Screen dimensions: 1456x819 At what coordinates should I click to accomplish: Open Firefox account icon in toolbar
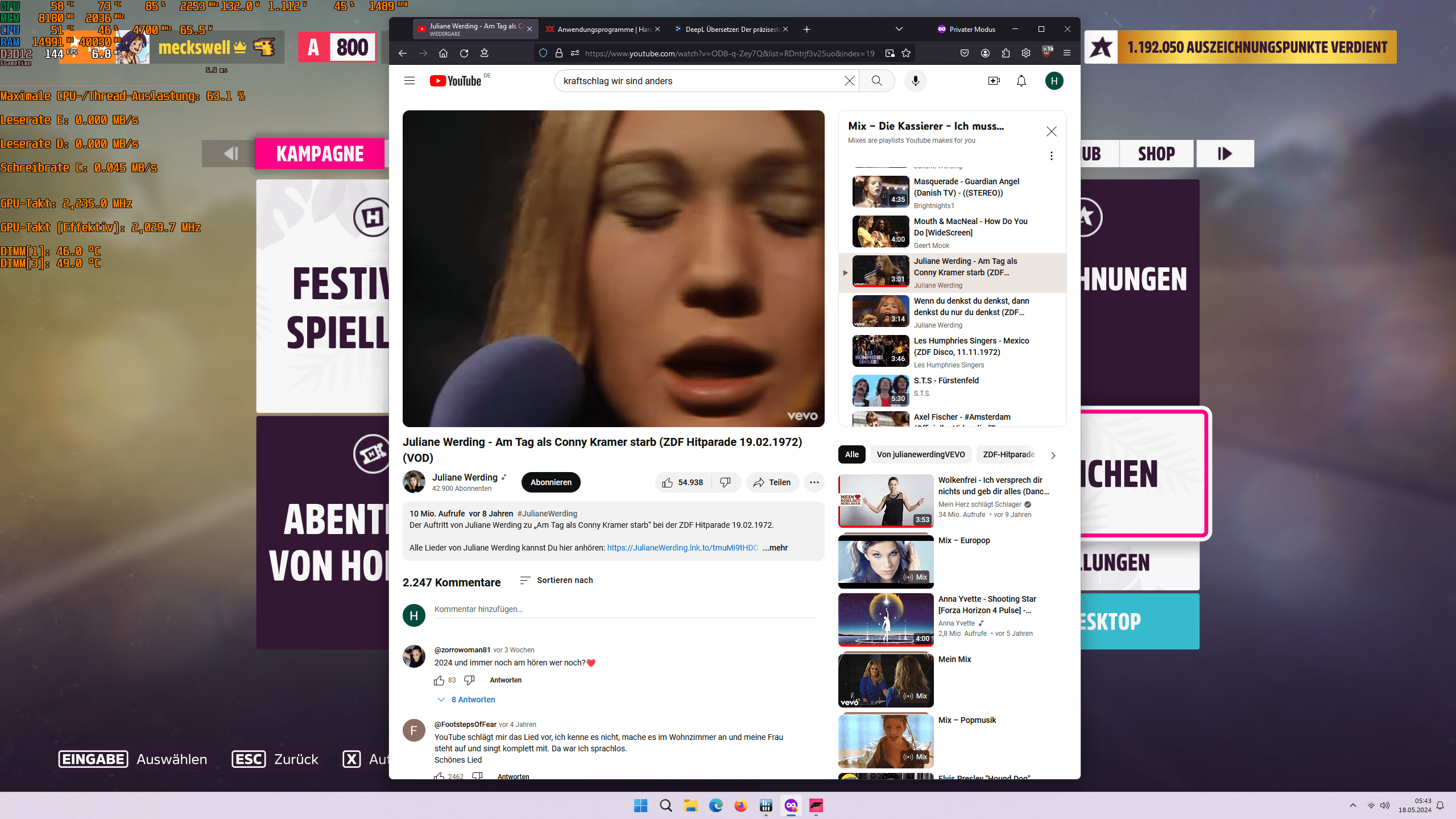985,53
